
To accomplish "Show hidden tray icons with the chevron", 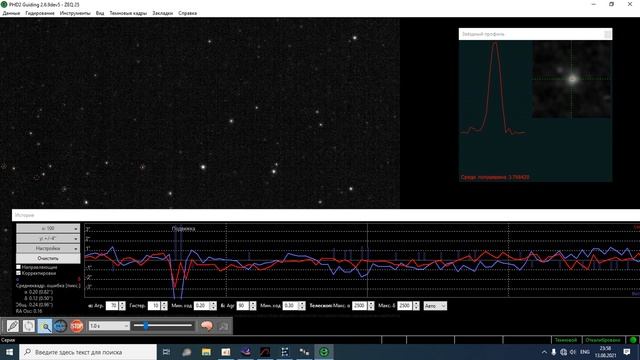I will (544, 352).
